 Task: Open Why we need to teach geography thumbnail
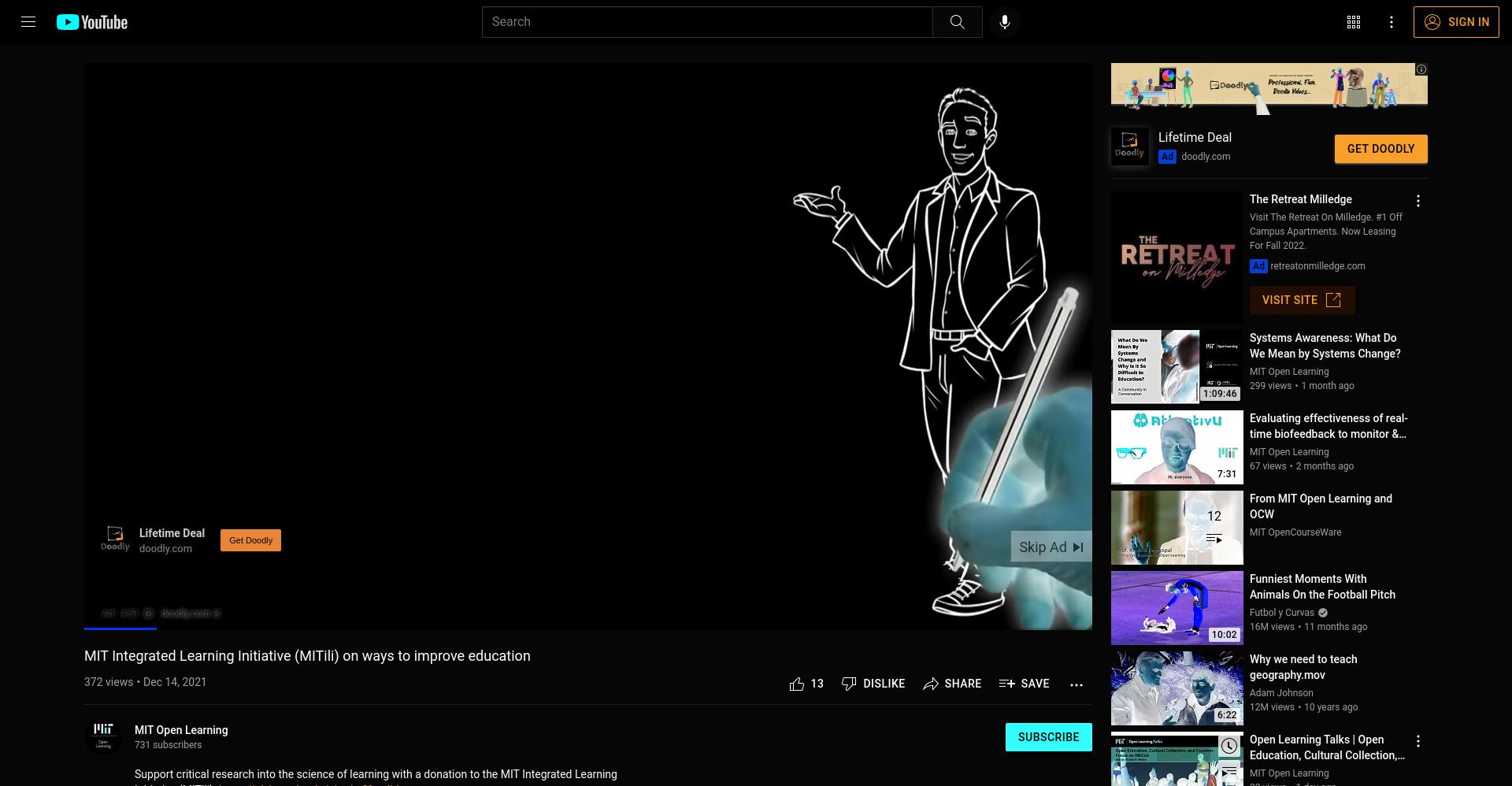pyautogui.click(x=1177, y=688)
